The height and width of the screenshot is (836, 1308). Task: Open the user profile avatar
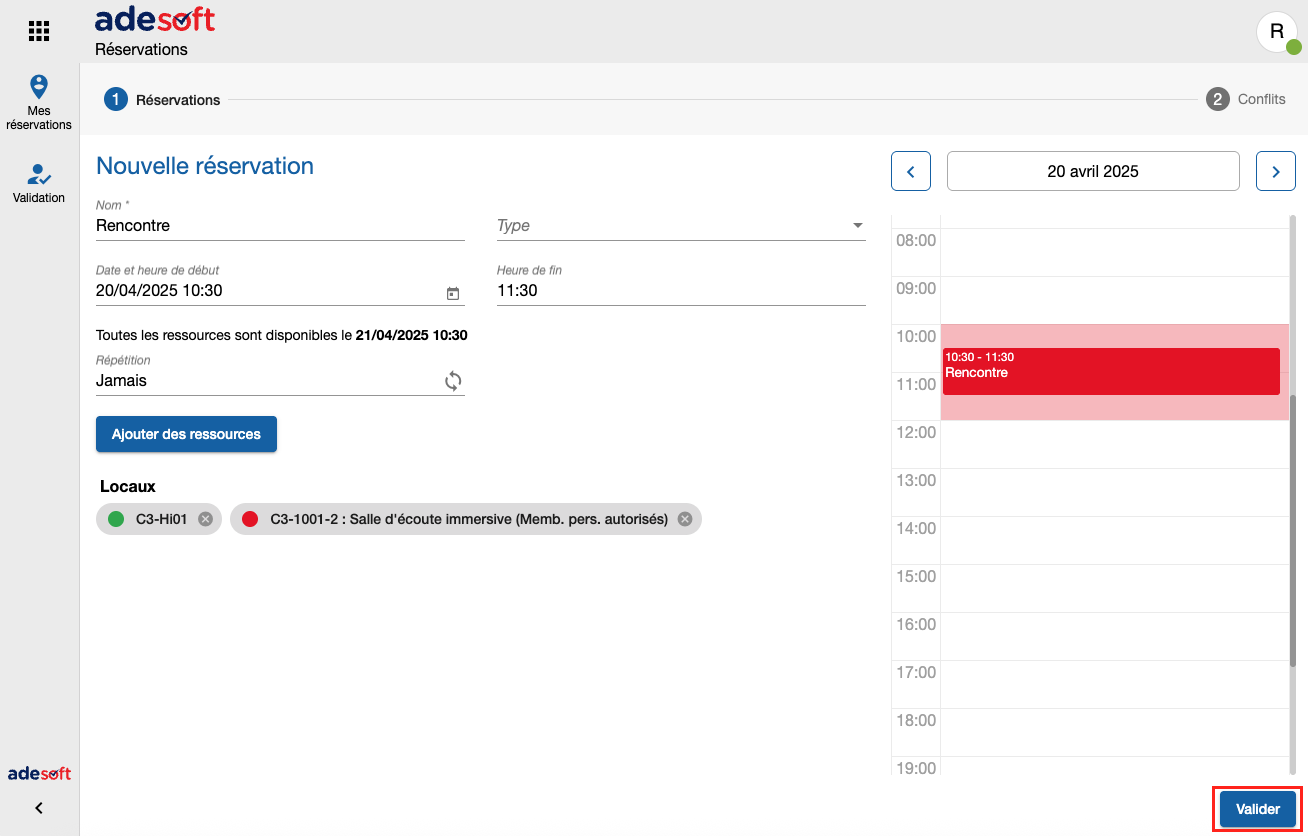click(x=1277, y=32)
